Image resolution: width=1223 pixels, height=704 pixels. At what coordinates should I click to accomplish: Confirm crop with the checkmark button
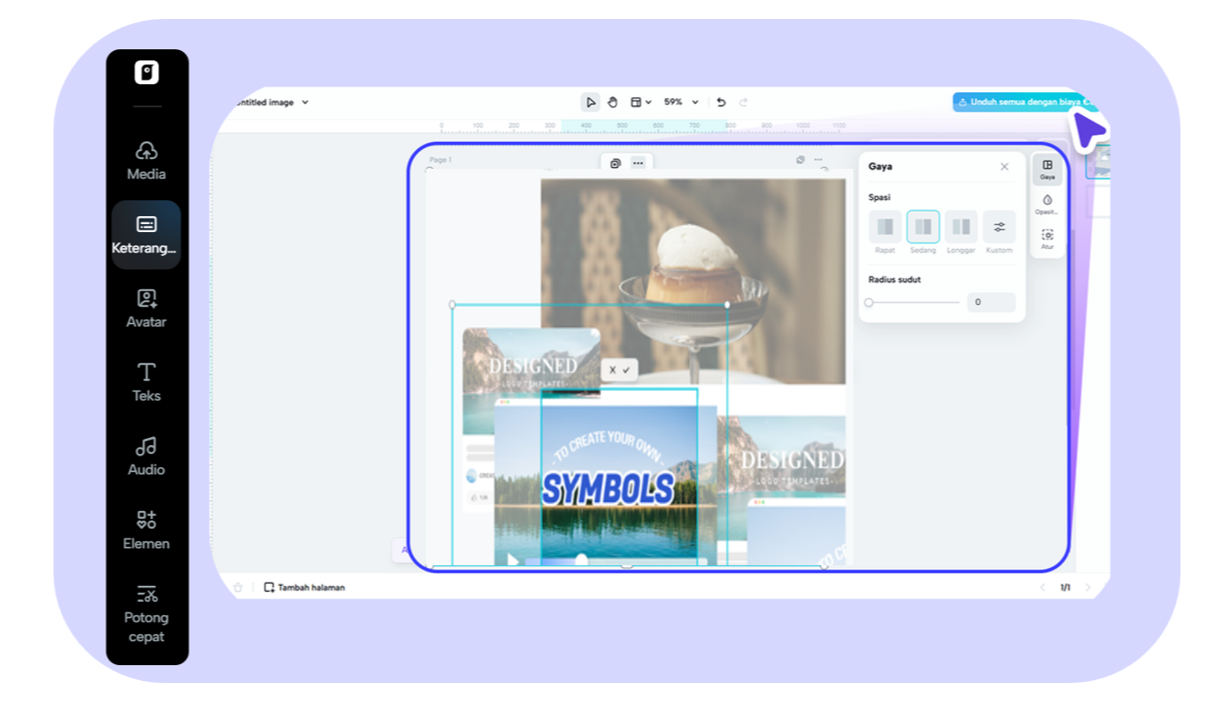(x=627, y=370)
